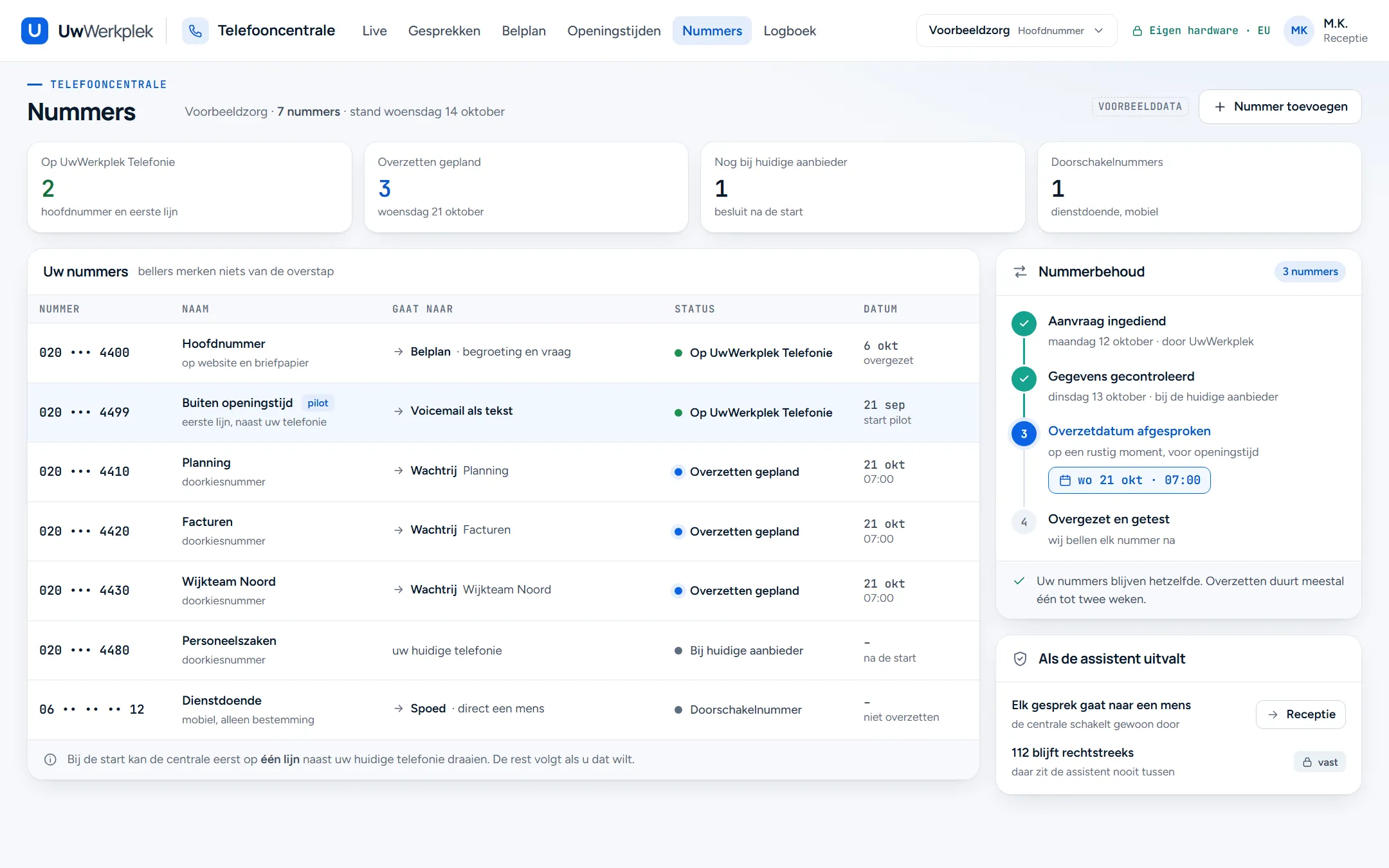Open the Voorbeeldzorg Hoofdnummer dropdown
Screen dimensions: 1389x868
pos(1016,31)
